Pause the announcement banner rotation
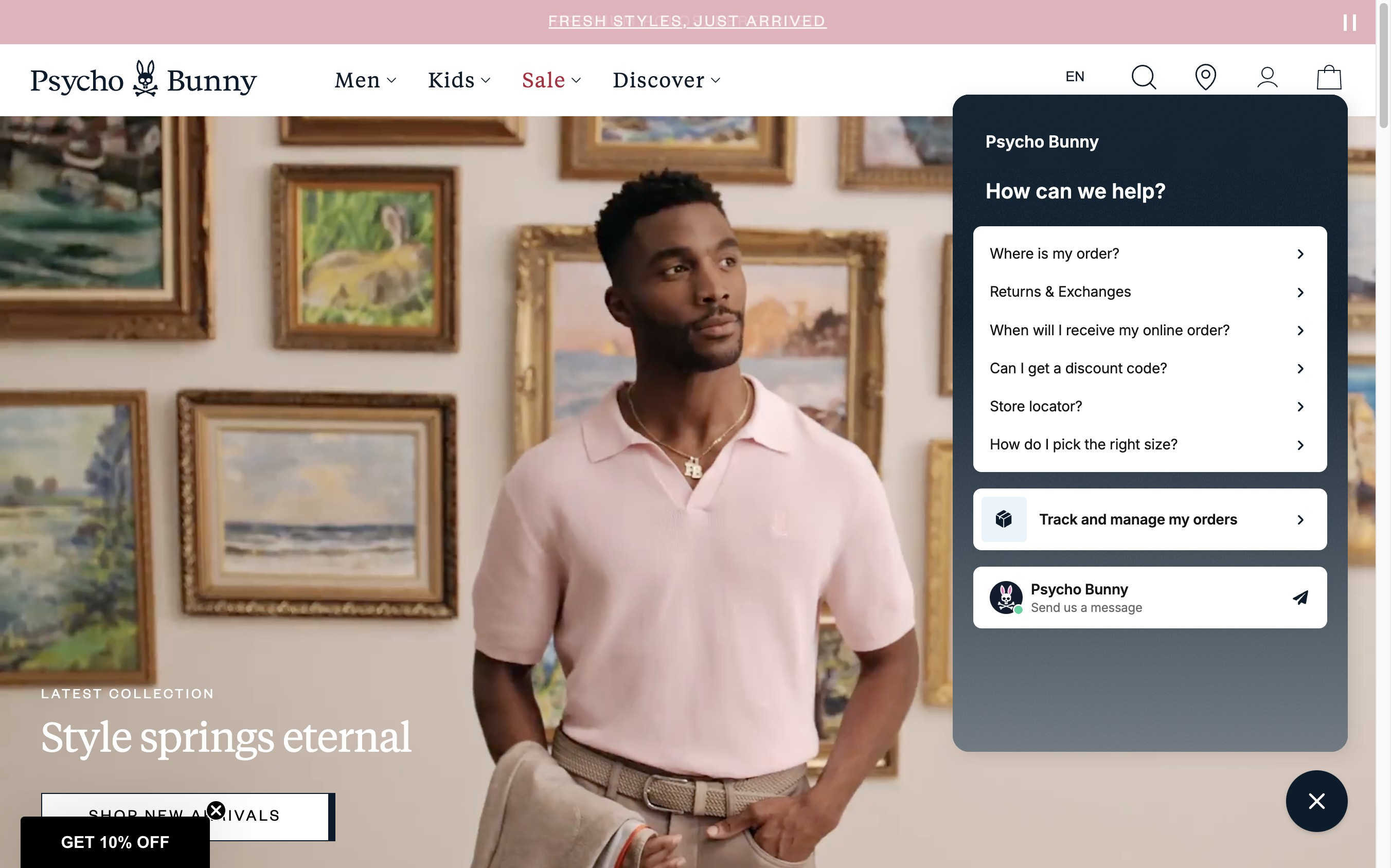 (1350, 23)
